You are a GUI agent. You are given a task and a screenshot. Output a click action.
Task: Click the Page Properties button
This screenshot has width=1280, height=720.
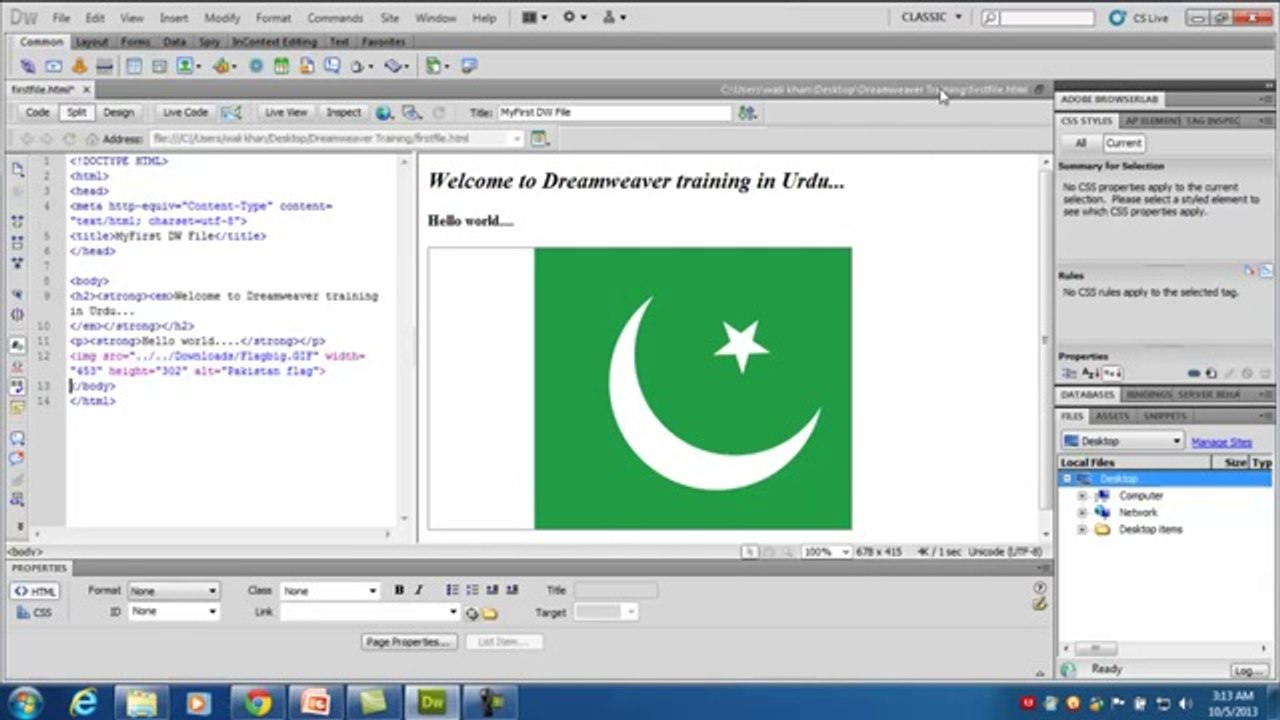[409, 642]
